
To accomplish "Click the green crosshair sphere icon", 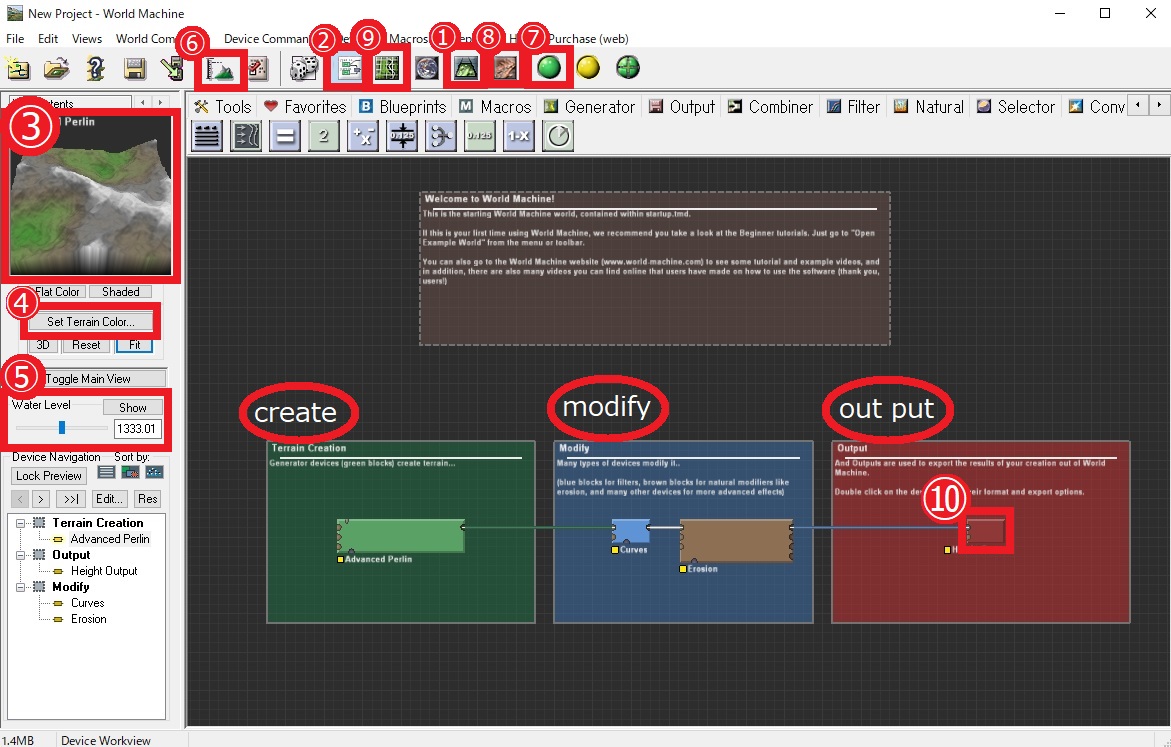I will tap(628, 68).
